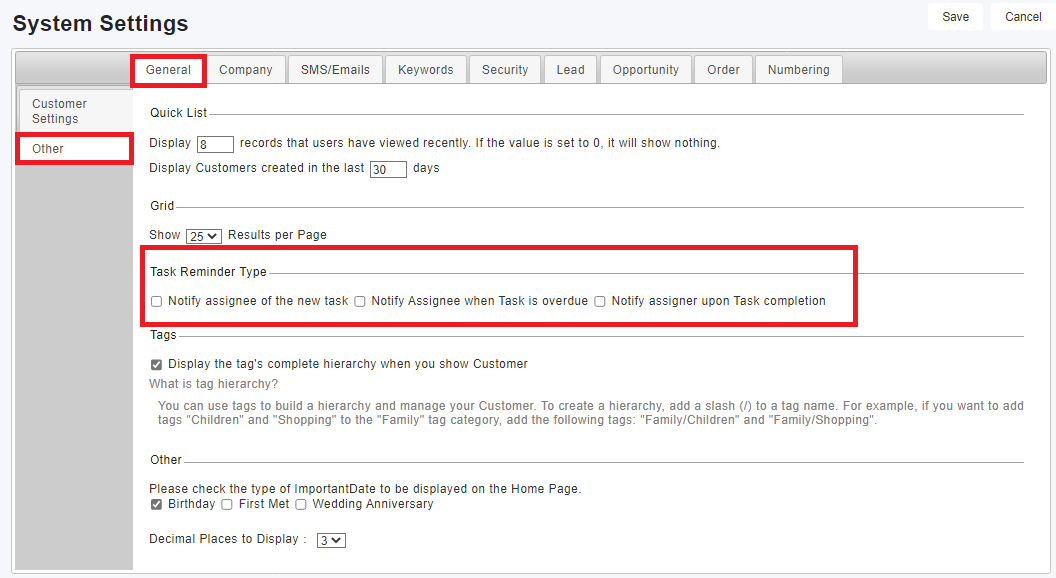
Task: Open the Numbering tab
Action: pyautogui.click(x=798, y=70)
